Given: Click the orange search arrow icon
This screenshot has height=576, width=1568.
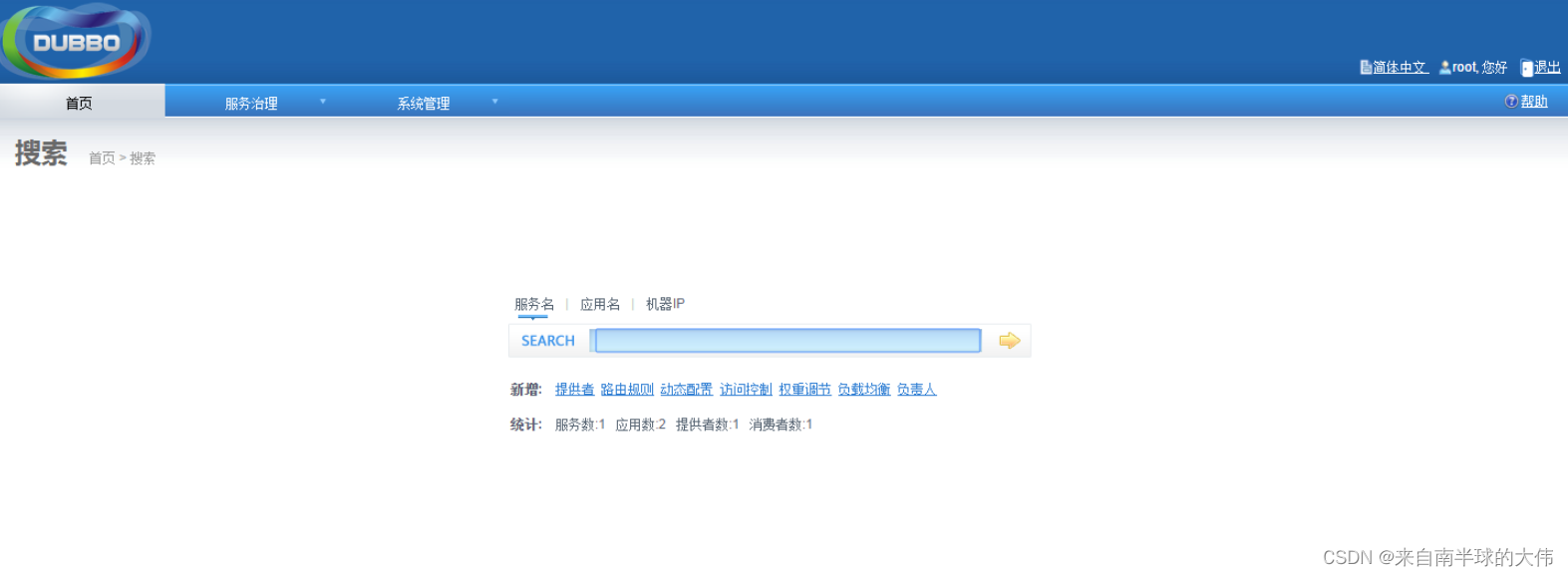Looking at the screenshot, I should (1009, 341).
